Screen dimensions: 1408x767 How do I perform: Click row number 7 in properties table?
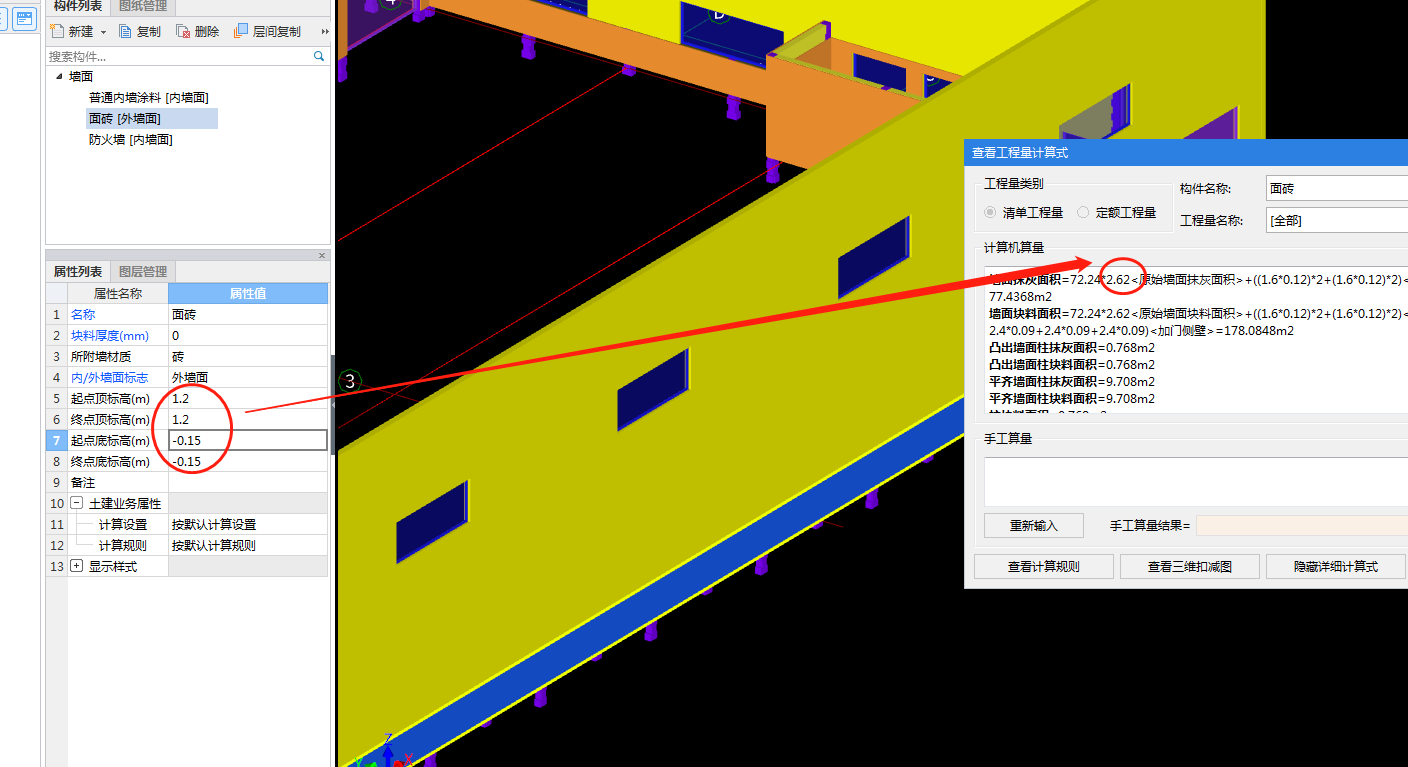tap(57, 440)
